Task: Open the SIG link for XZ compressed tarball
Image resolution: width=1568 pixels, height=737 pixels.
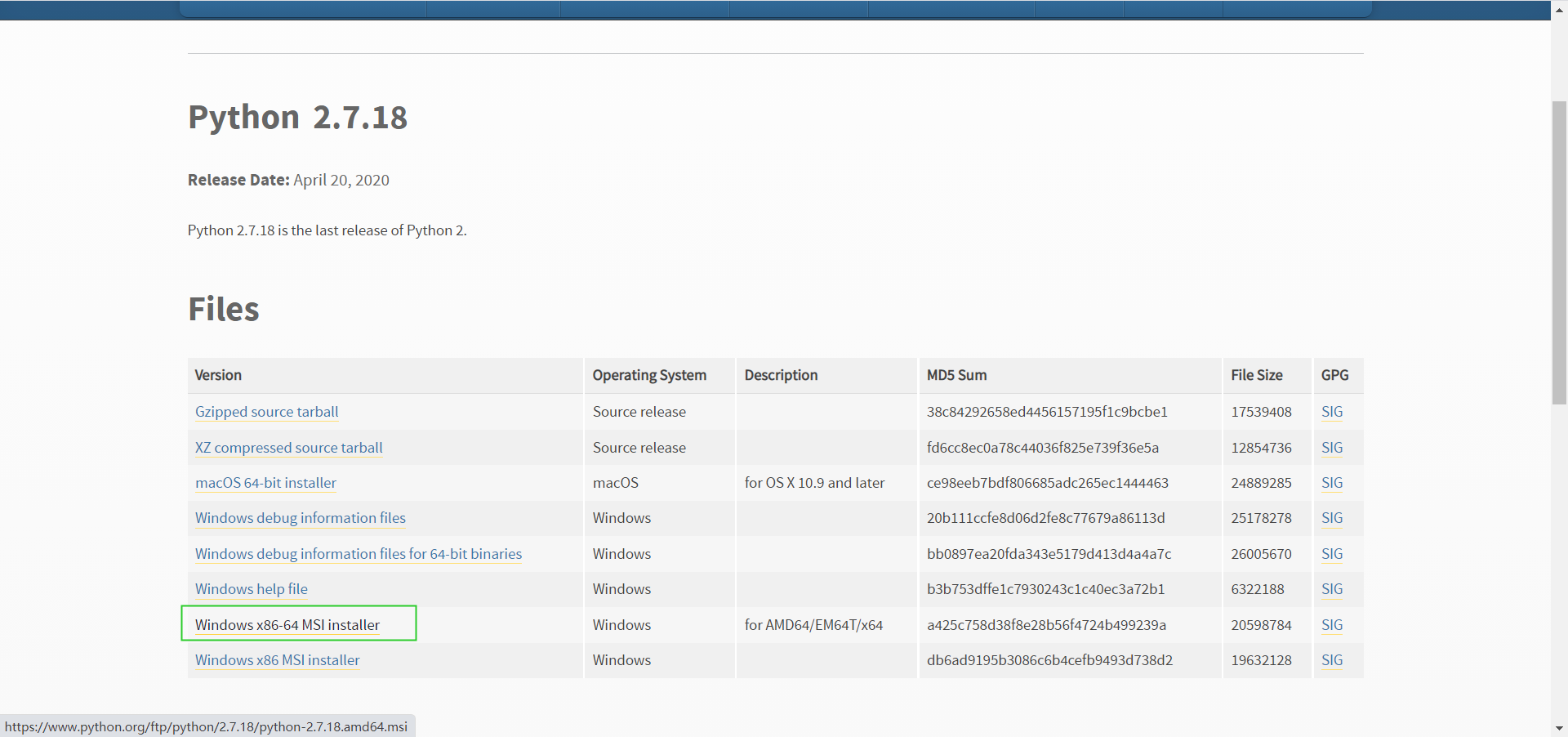Action: 1332,448
